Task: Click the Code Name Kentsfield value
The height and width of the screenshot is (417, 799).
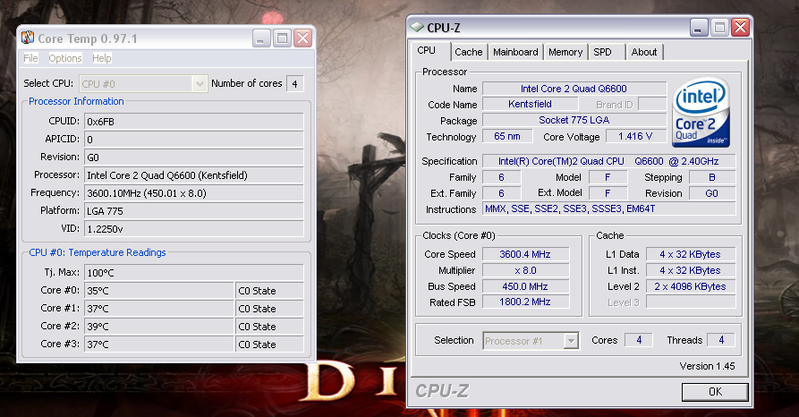Action: tap(530, 104)
